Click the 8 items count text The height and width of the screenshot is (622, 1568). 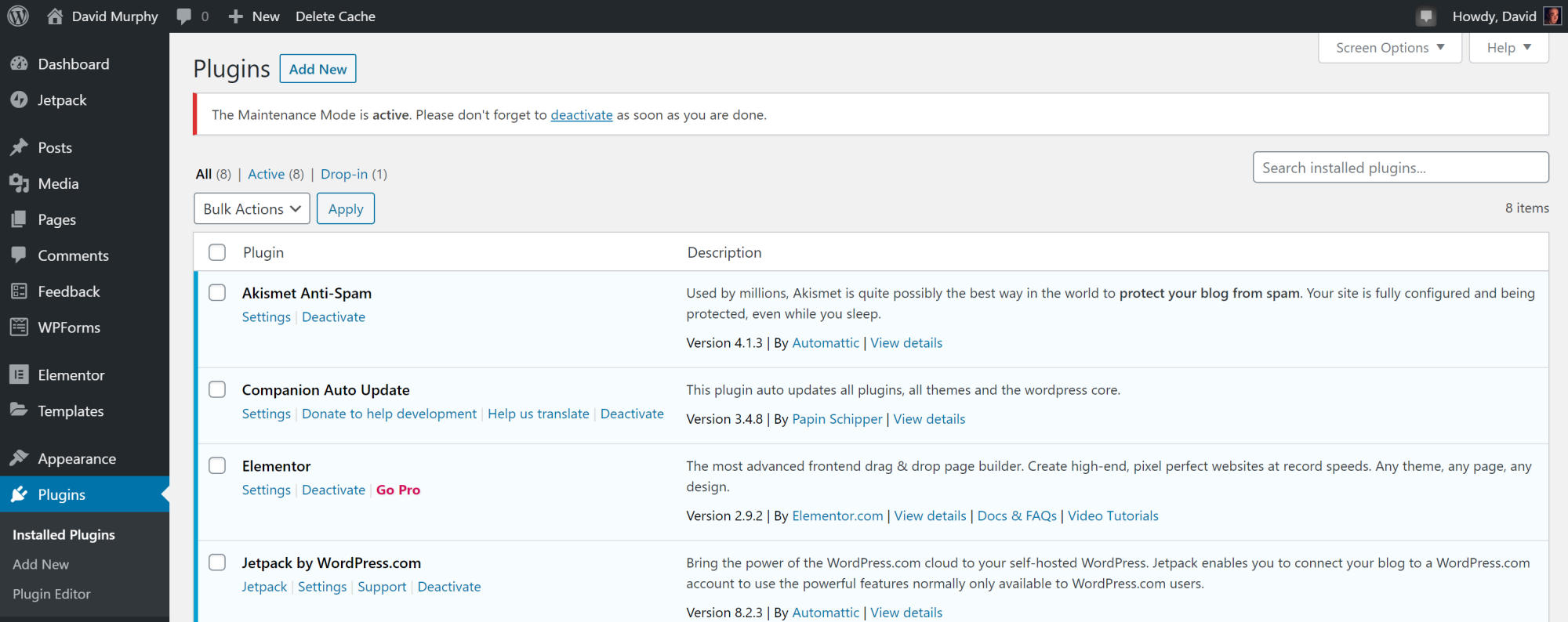[x=1526, y=208]
